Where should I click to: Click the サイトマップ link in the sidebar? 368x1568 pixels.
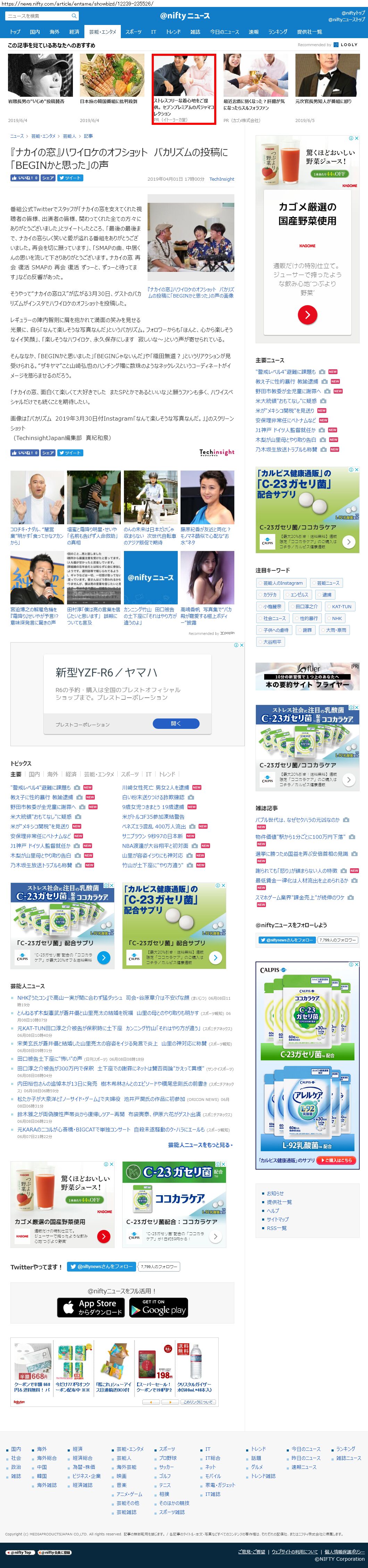tap(278, 1219)
